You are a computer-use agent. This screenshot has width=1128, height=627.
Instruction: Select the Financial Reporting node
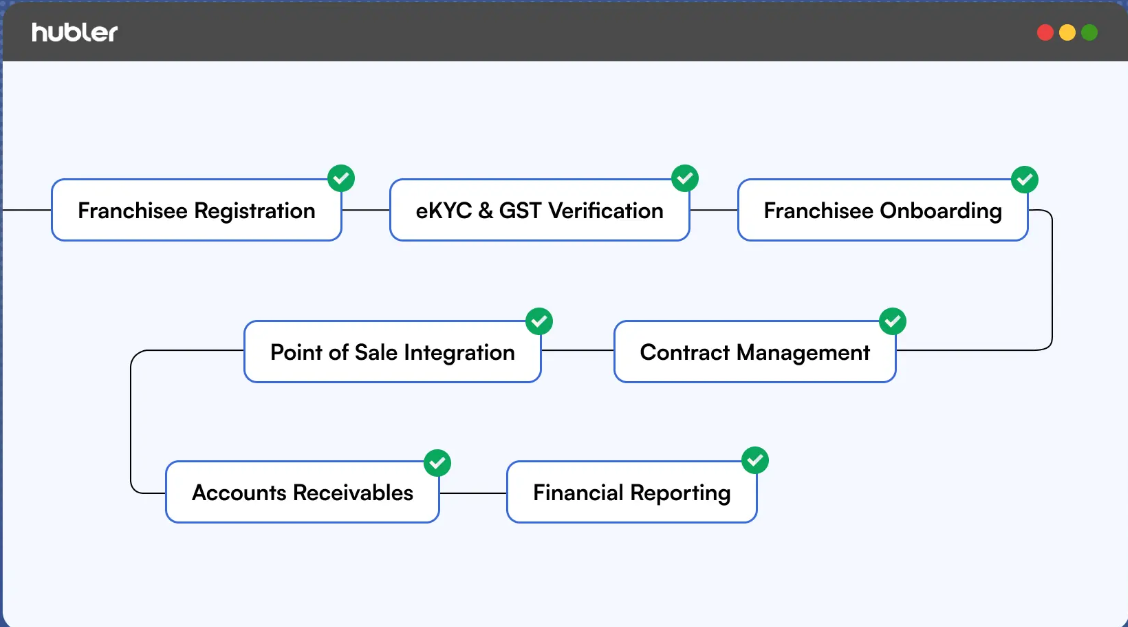tap(632, 492)
